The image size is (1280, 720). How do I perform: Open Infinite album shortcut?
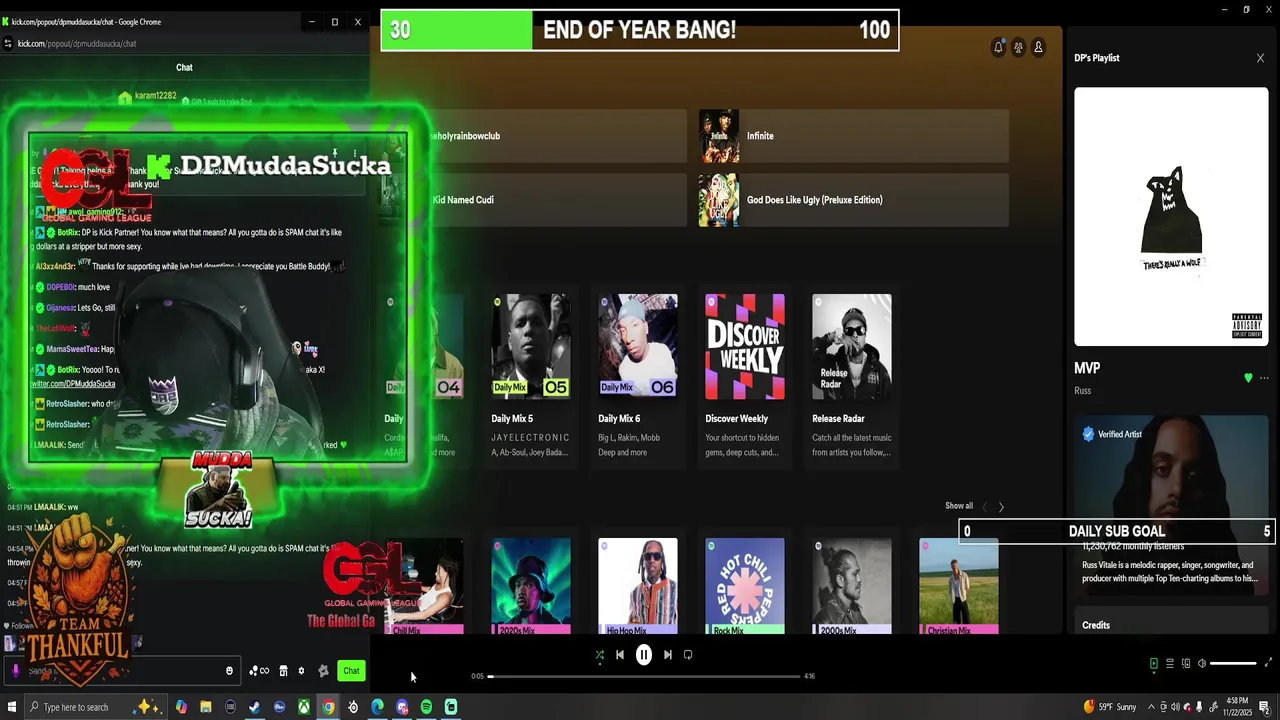(x=853, y=136)
